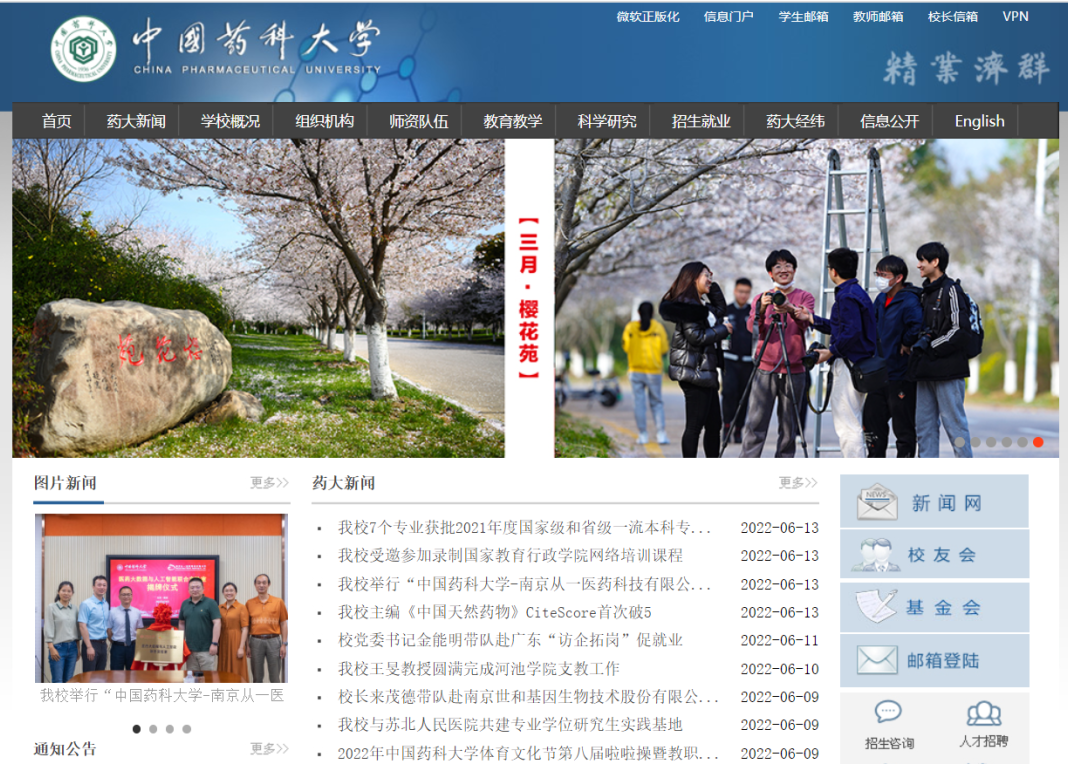
Task: Open the 教育教学 navigation menu
Action: click(513, 121)
